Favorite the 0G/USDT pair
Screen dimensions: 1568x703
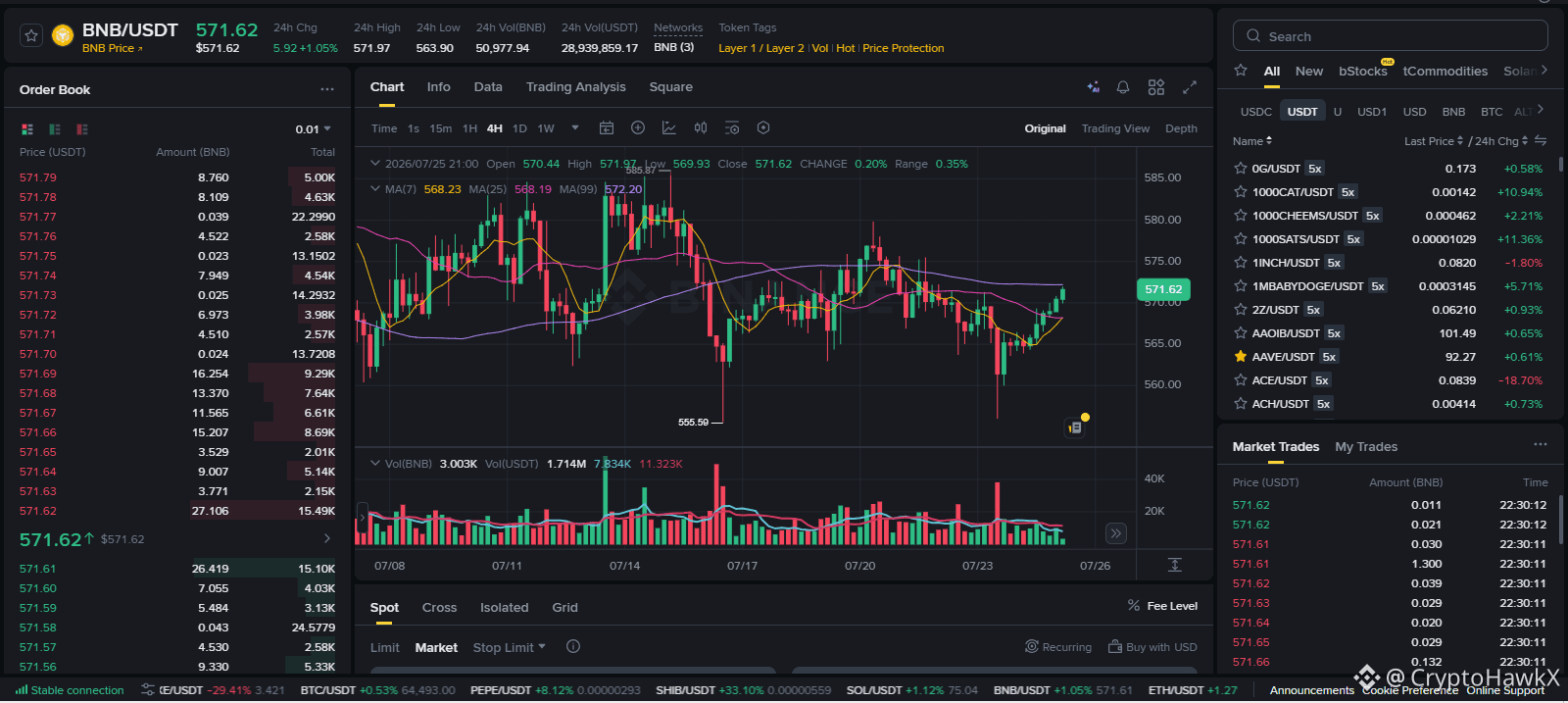tap(1241, 169)
